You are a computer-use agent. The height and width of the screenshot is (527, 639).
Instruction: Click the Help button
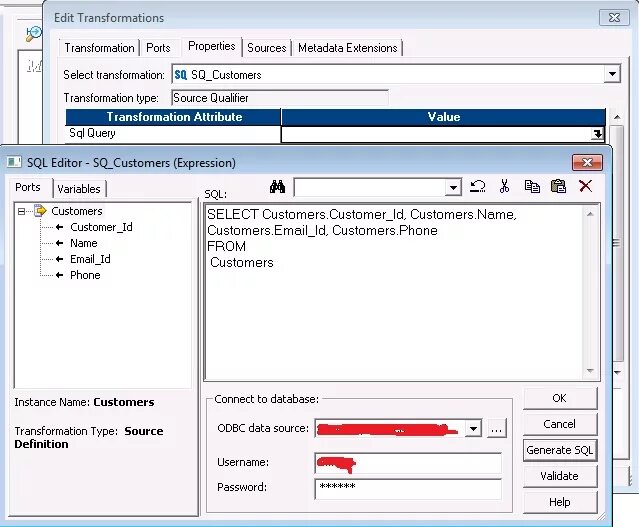tap(560, 502)
